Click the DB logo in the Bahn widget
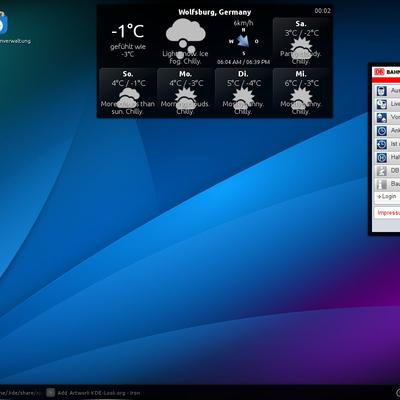 [379, 72]
